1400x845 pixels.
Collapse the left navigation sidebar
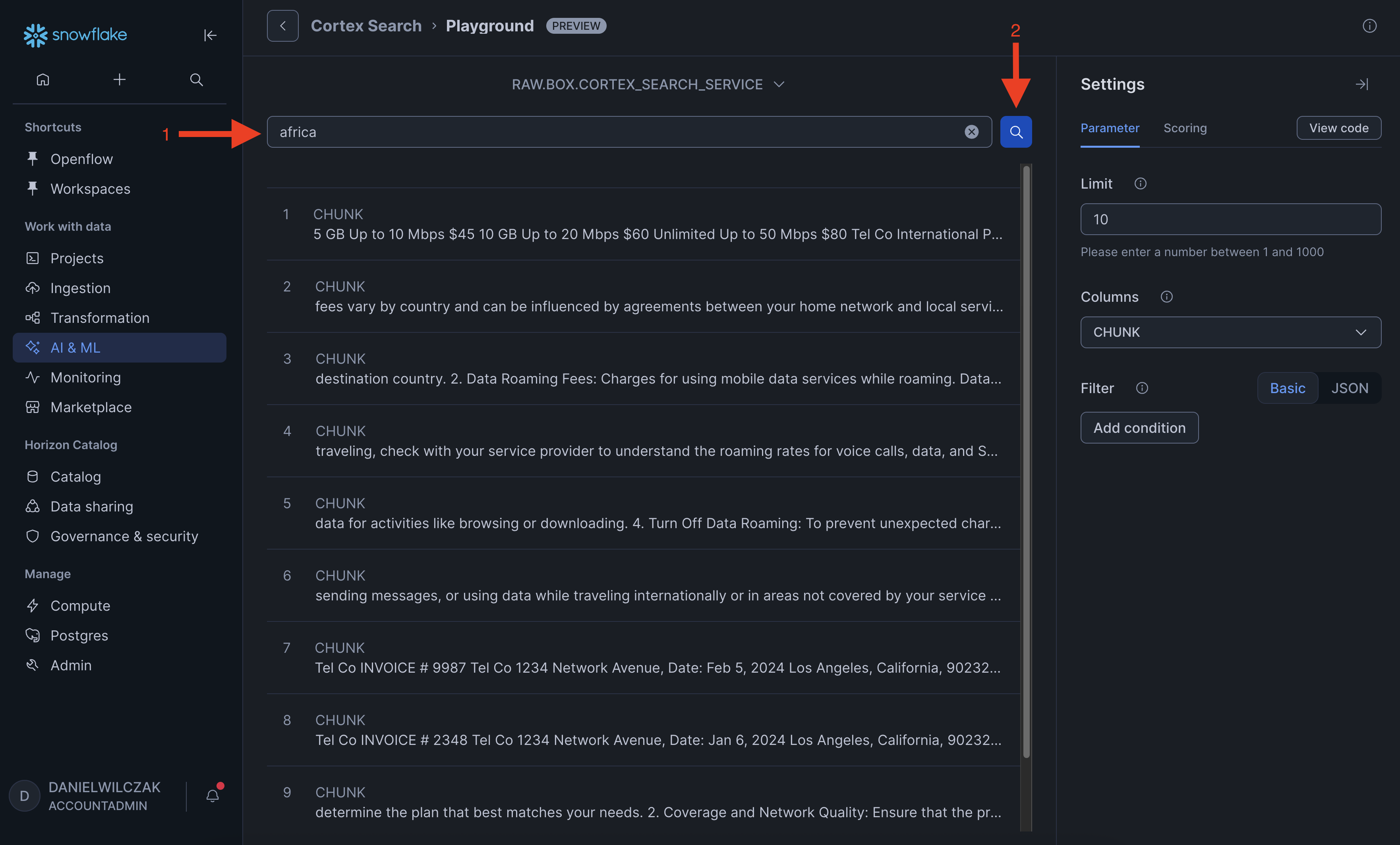(x=210, y=35)
